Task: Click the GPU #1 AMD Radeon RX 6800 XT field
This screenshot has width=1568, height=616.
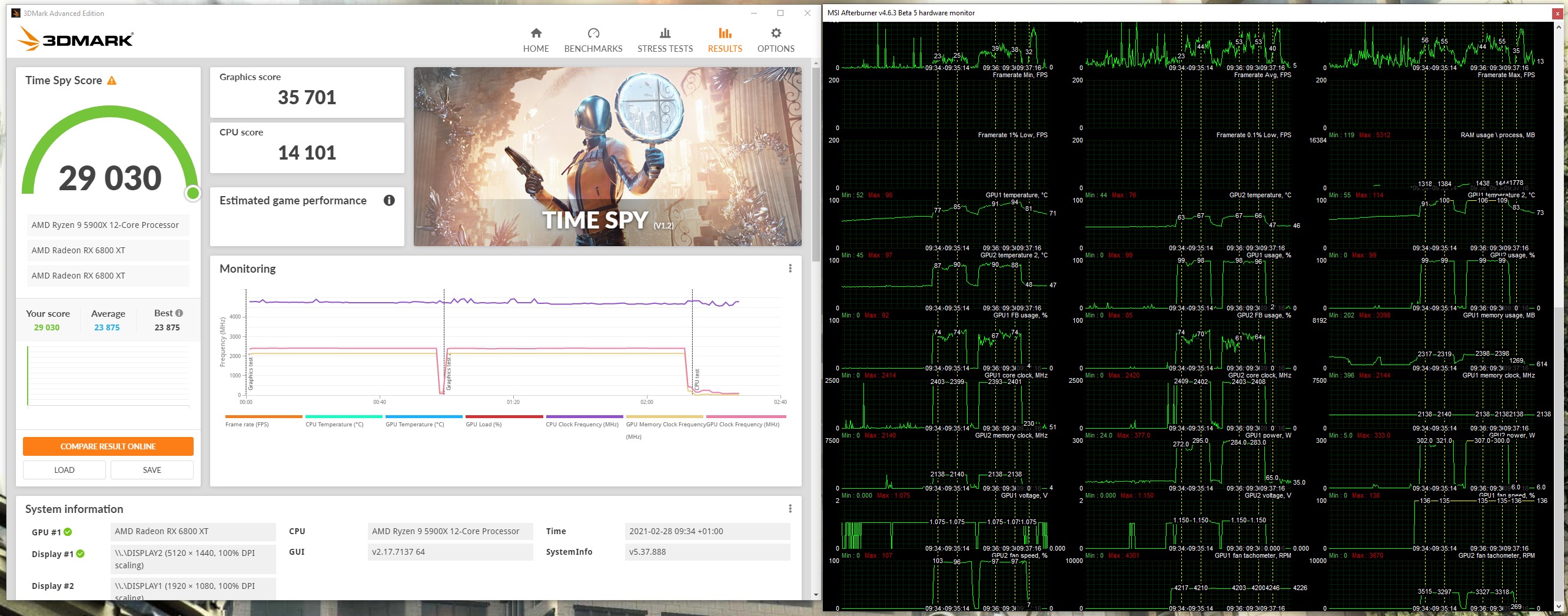Action: [x=194, y=531]
